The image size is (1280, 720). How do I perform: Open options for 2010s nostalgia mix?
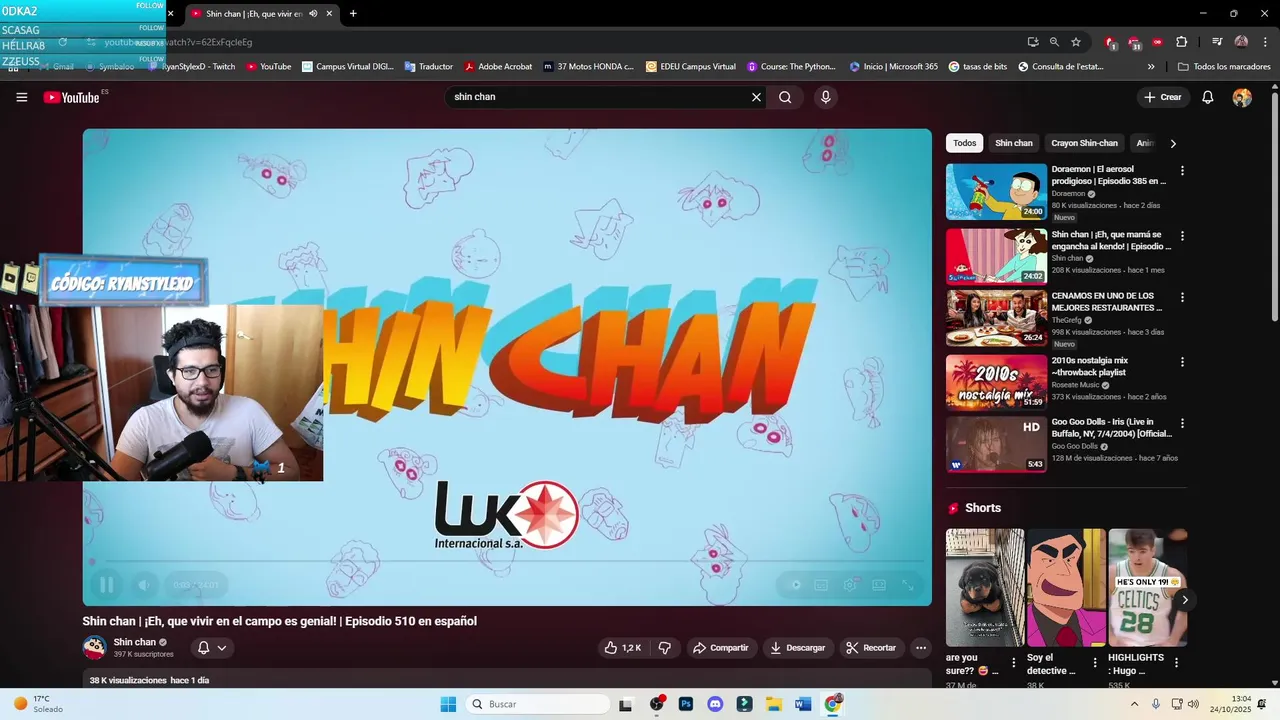point(1182,362)
